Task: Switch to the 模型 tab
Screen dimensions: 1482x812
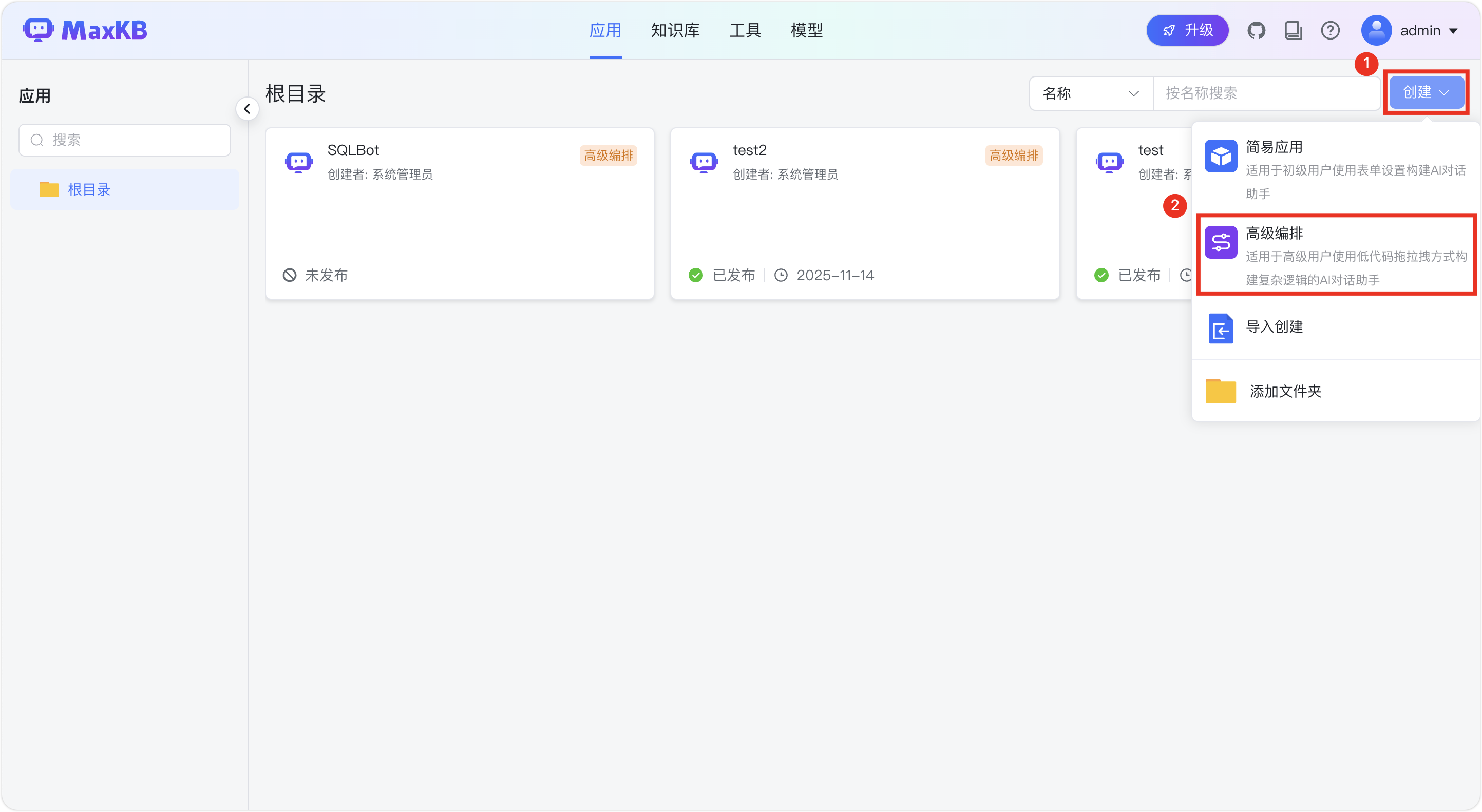Action: [807, 30]
